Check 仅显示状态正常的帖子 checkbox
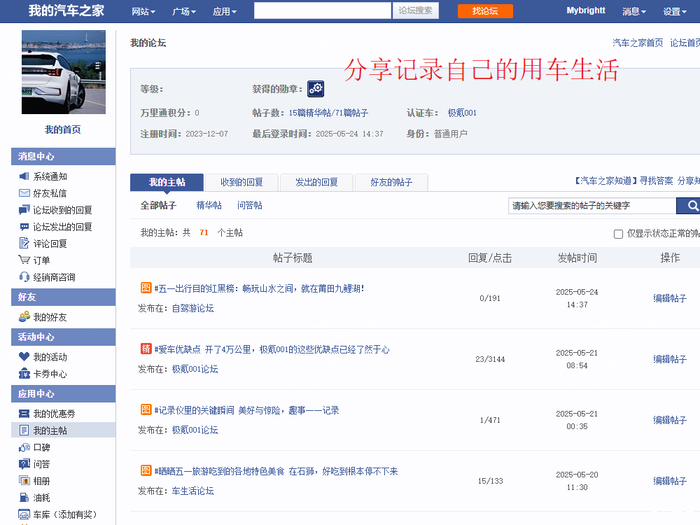This screenshot has height=525, width=700. (618, 233)
